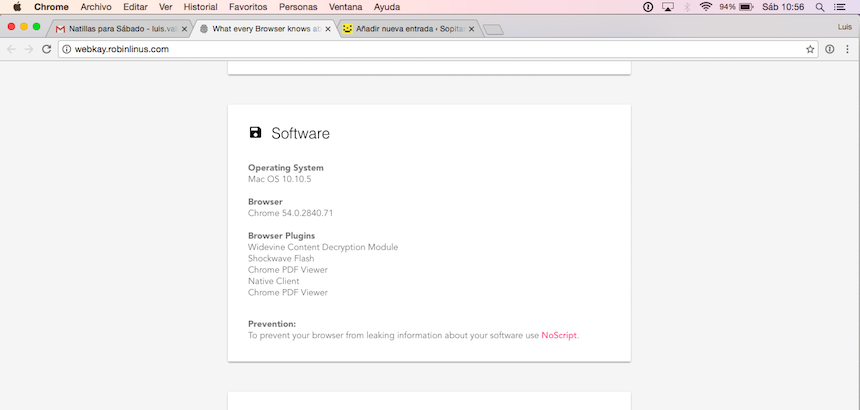The image size is (860, 410).
Task: Open the Wi-Fi status menu
Action: (x=706, y=7)
